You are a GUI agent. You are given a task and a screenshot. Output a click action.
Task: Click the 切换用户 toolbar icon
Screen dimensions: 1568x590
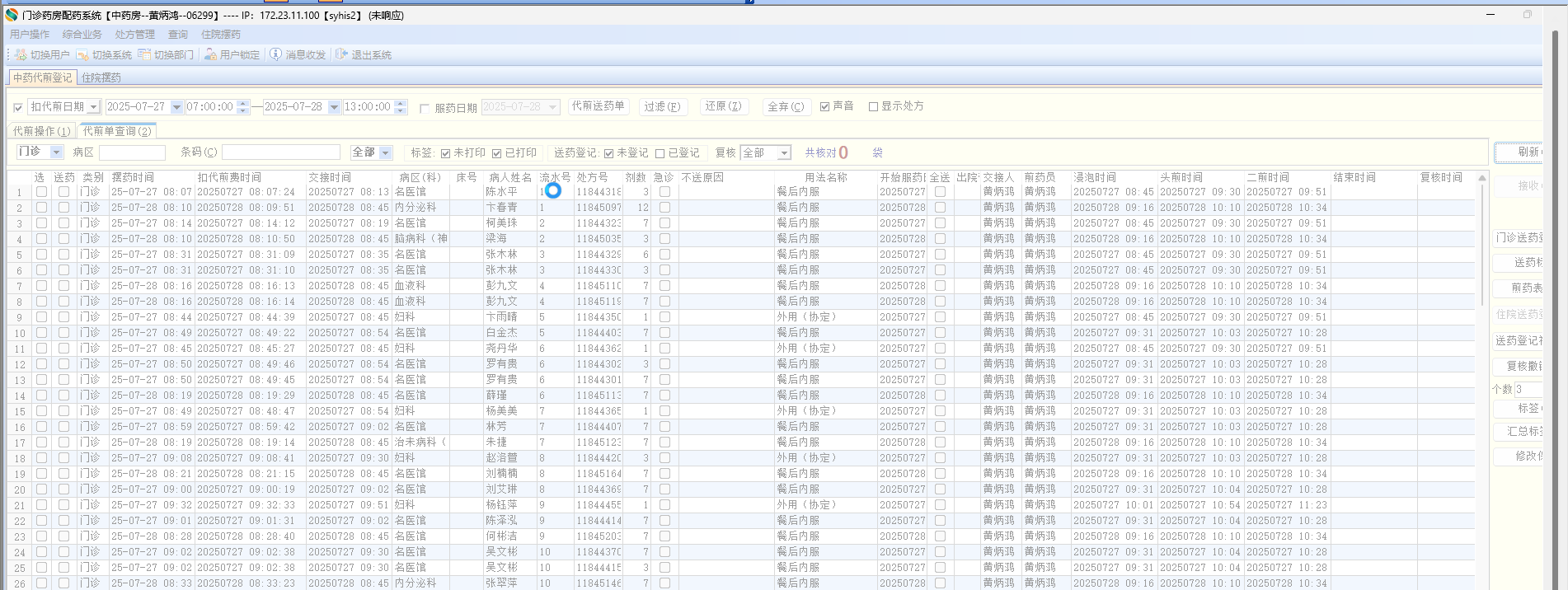coord(21,55)
